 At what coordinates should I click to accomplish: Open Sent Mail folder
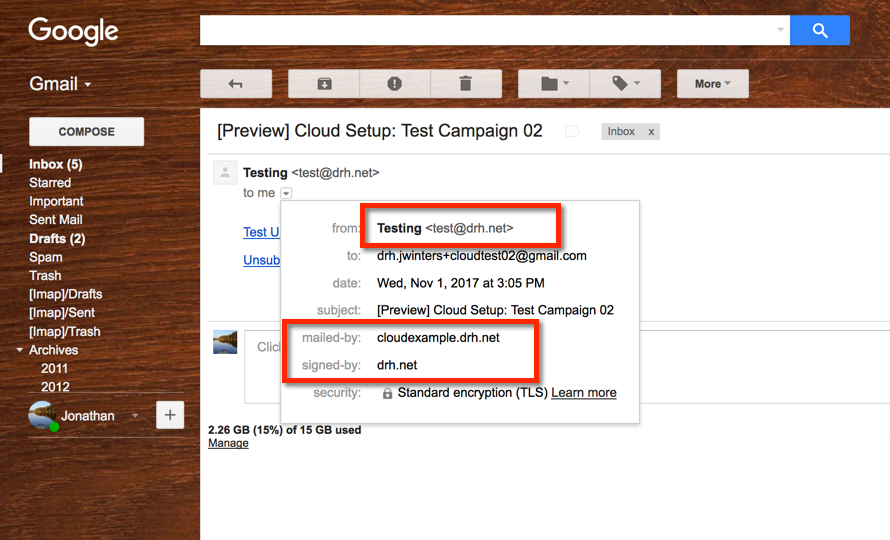point(56,220)
